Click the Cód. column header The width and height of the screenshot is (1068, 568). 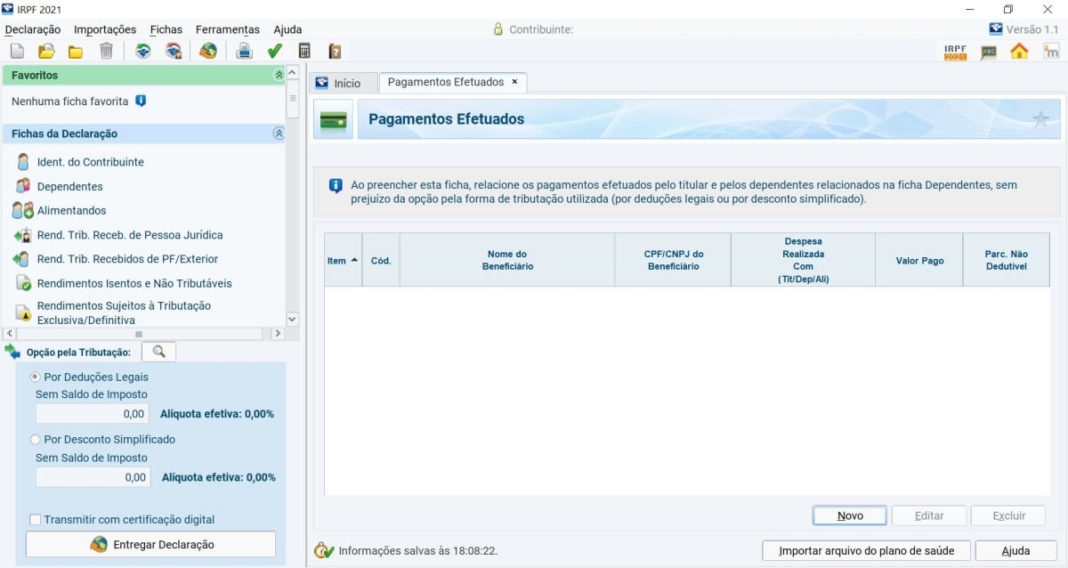click(x=381, y=260)
